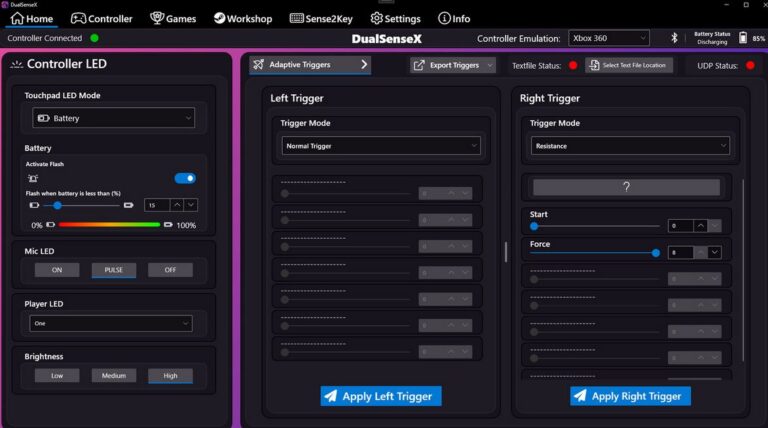This screenshot has height=428, width=768.
Task: Click the battery status icon showing 85%
Action: click(x=741, y=38)
